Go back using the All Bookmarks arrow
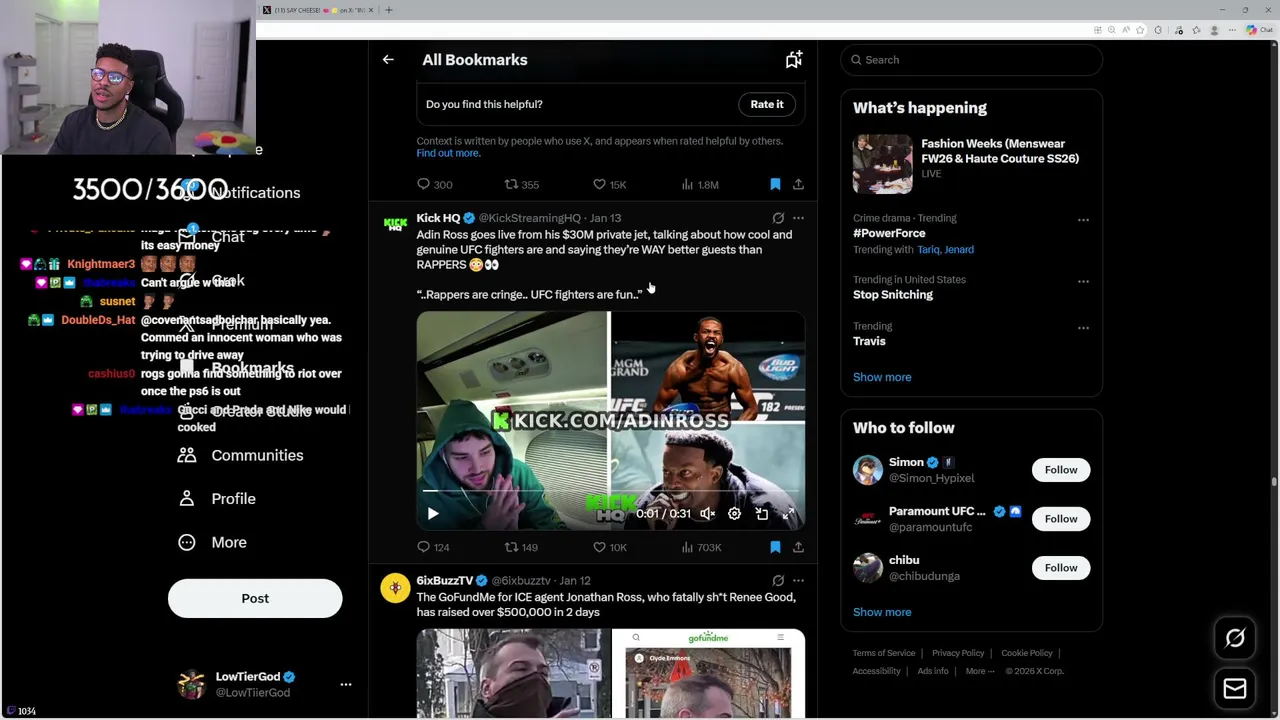The image size is (1280, 720). (388, 60)
